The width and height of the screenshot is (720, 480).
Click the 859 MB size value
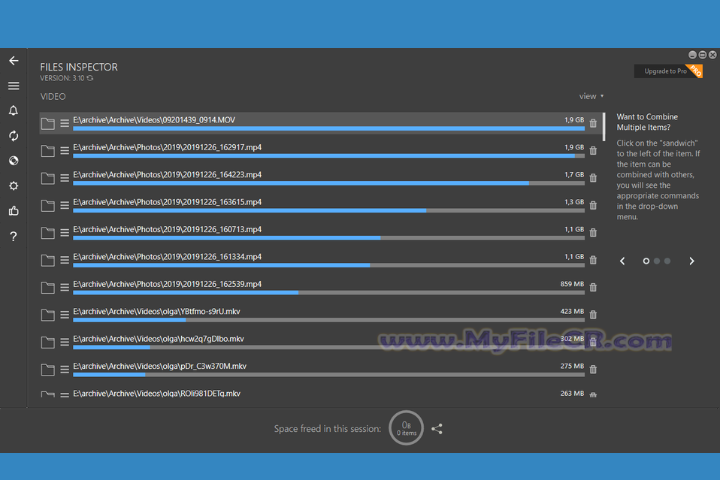pyautogui.click(x=572, y=284)
